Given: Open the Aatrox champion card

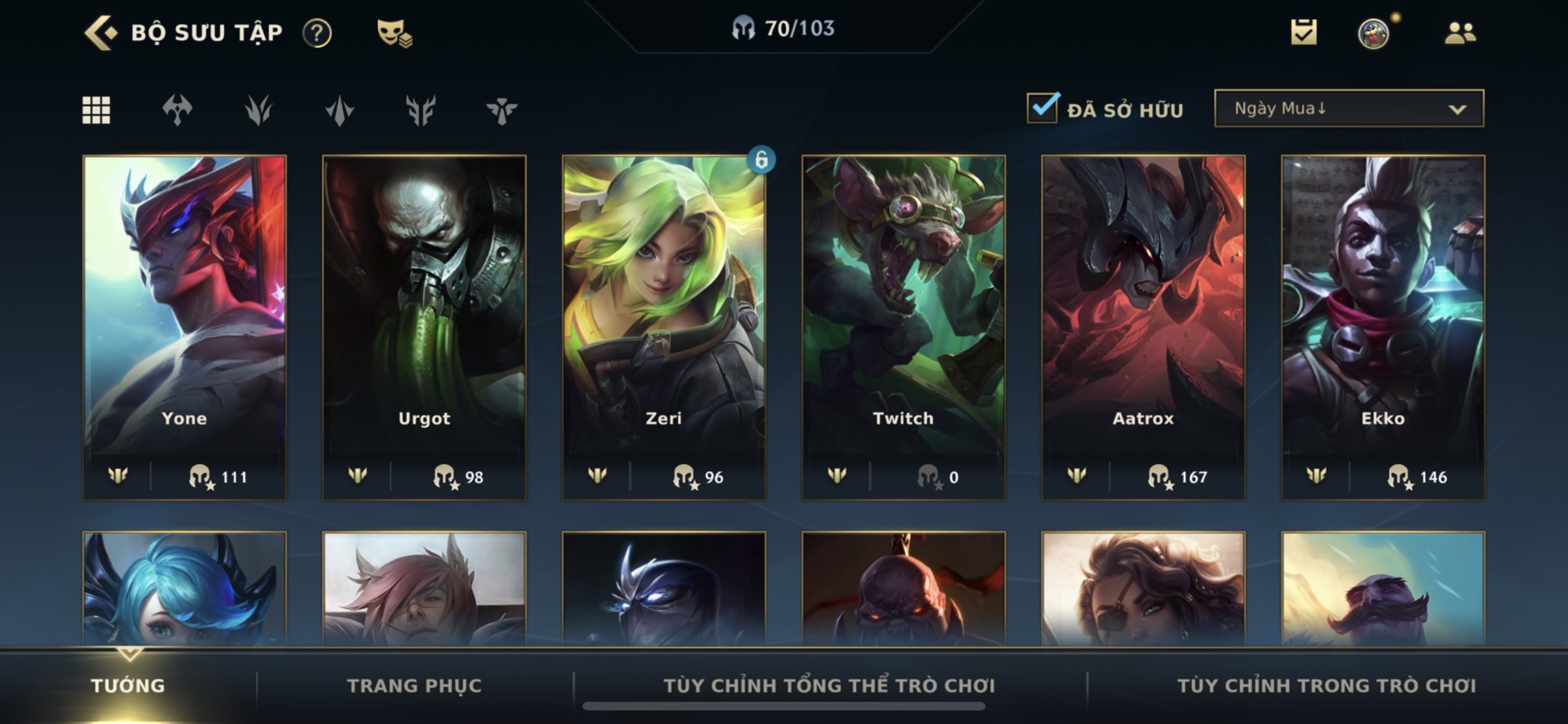Looking at the screenshot, I should [1143, 328].
